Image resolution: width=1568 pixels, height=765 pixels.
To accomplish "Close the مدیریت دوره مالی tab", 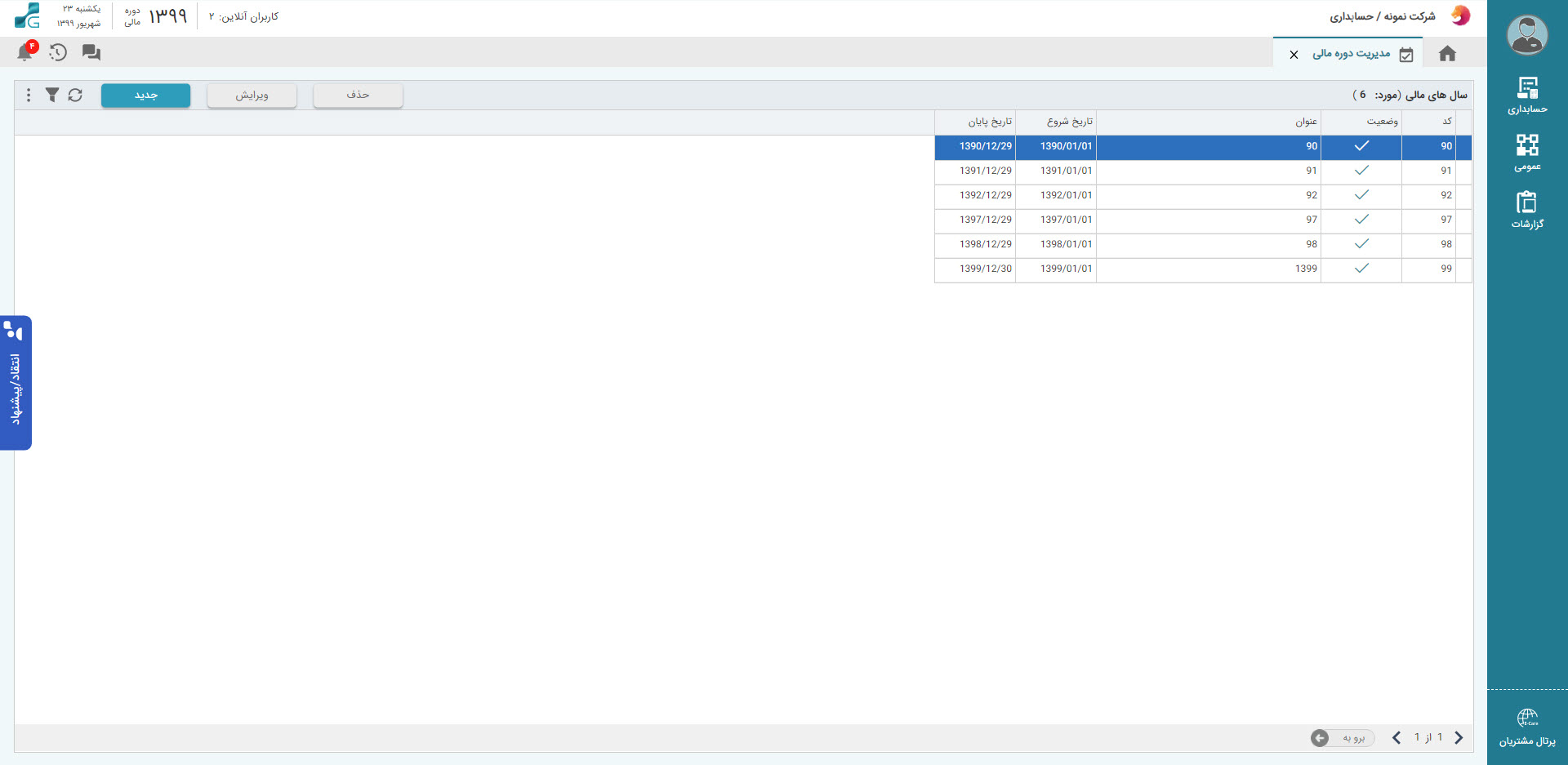I will (1294, 55).
